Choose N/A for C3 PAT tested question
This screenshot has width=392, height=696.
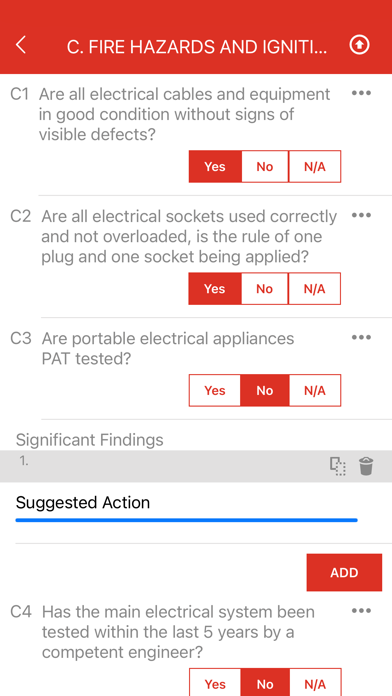(x=315, y=390)
